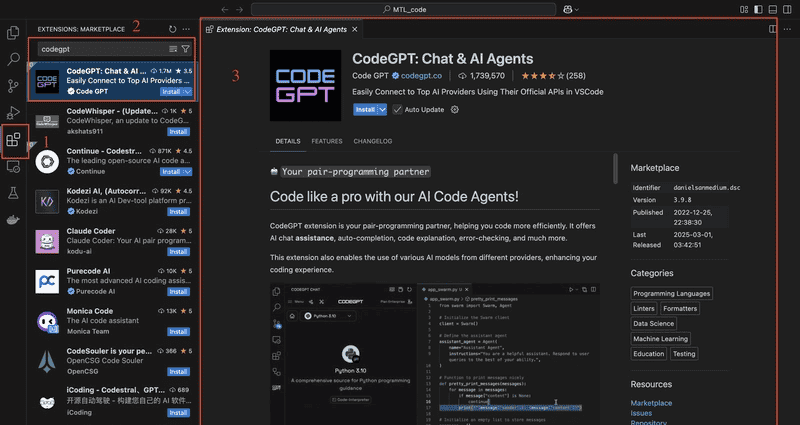Split the editor to the right

(x=773, y=29)
